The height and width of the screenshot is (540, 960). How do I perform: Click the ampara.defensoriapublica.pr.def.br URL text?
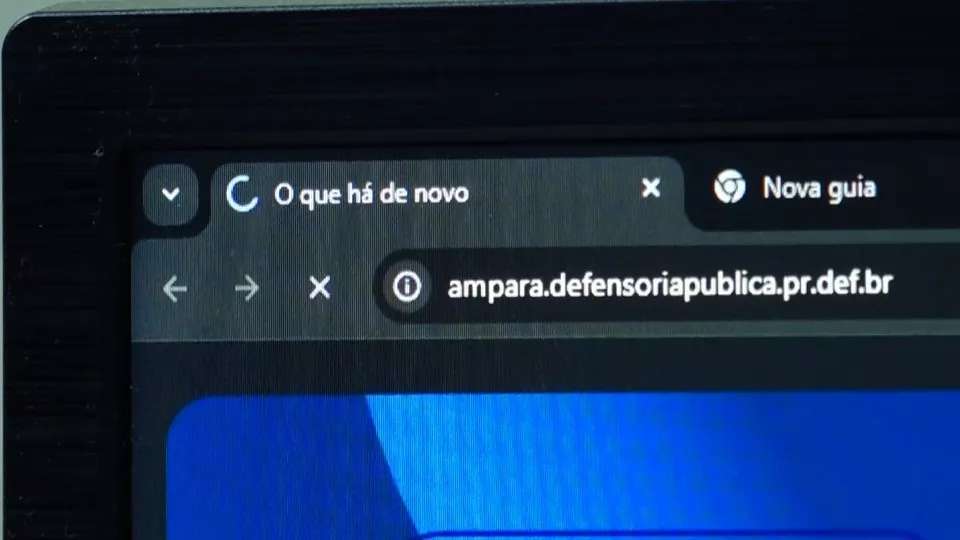tap(670, 285)
